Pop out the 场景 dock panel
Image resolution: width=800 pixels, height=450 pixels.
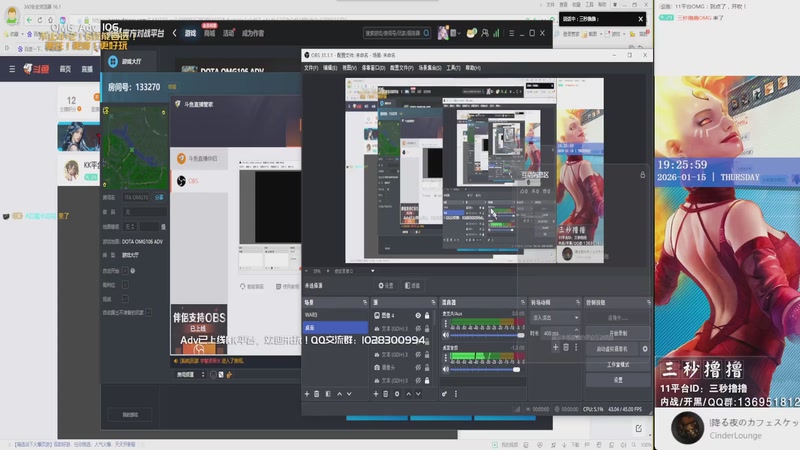(365, 303)
